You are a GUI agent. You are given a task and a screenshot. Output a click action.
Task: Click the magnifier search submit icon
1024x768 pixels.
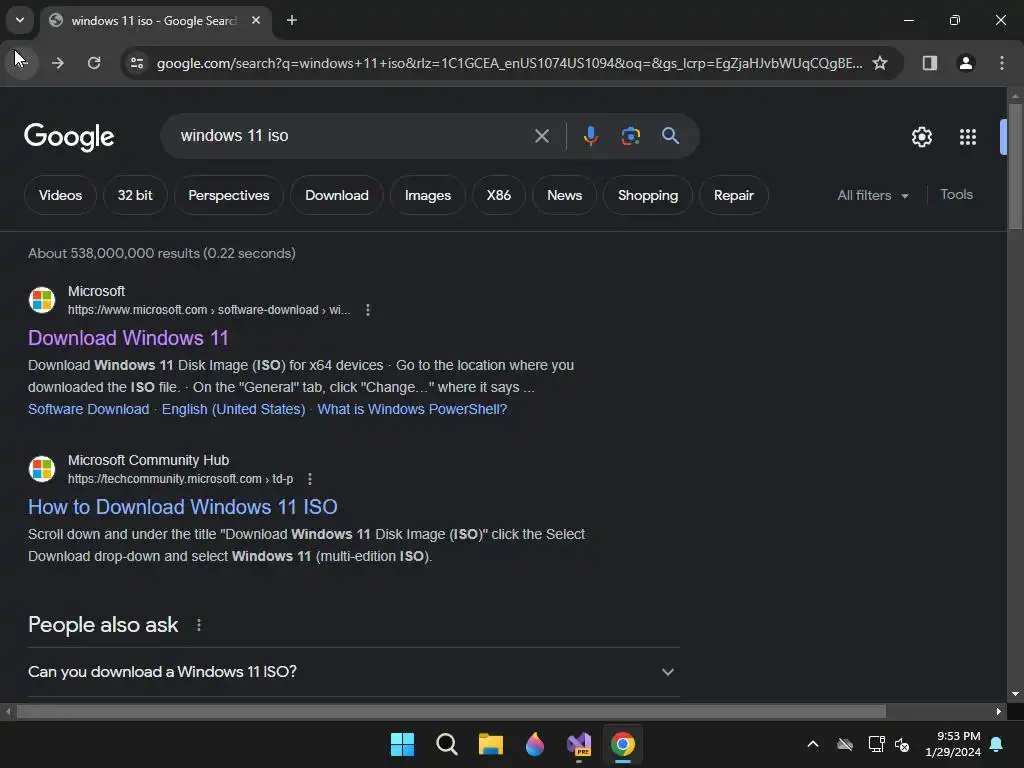(x=670, y=136)
